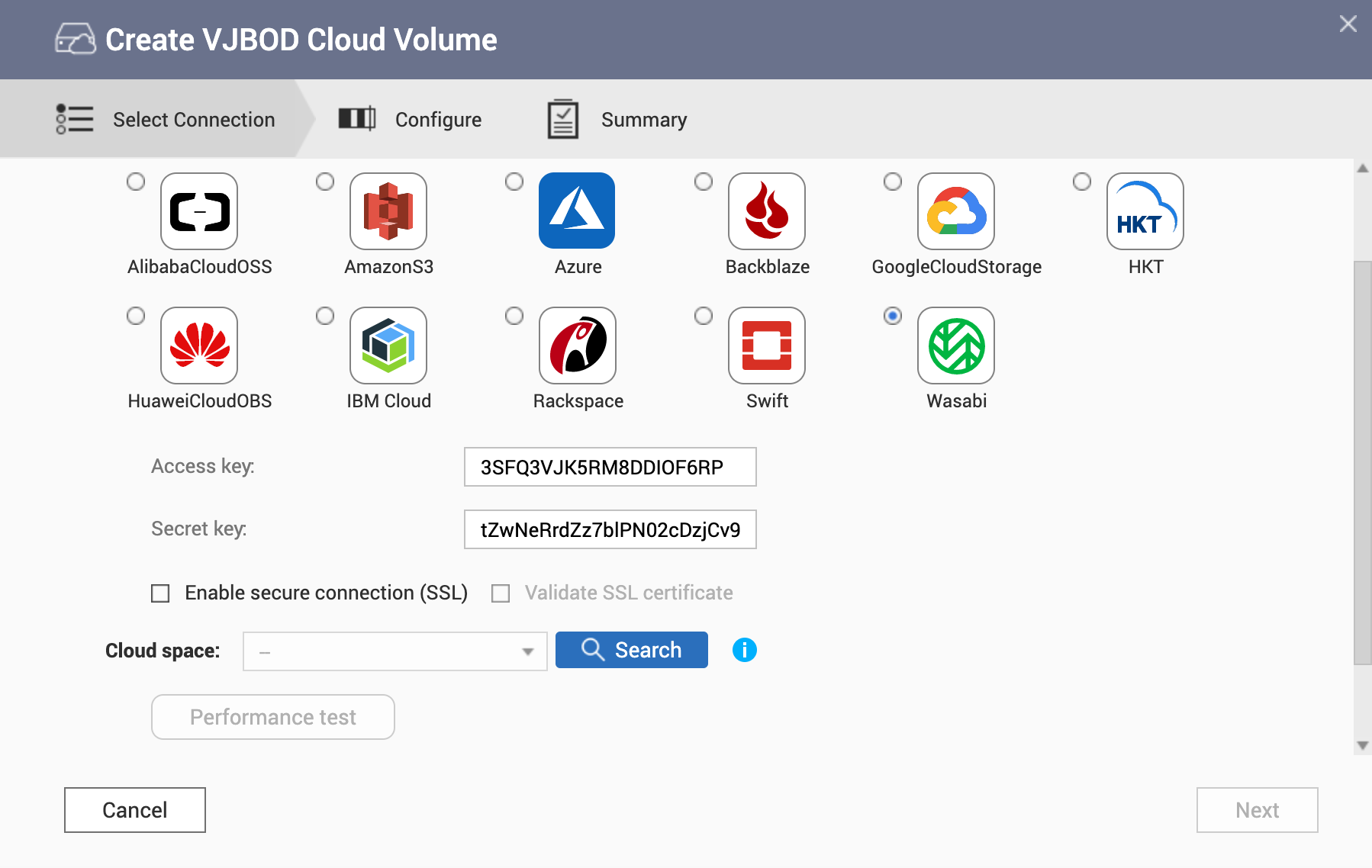Click the GoogleCloudStorage icon
Image resolution: width=1372 pixels, height=868 pixels.
[956, 211]
